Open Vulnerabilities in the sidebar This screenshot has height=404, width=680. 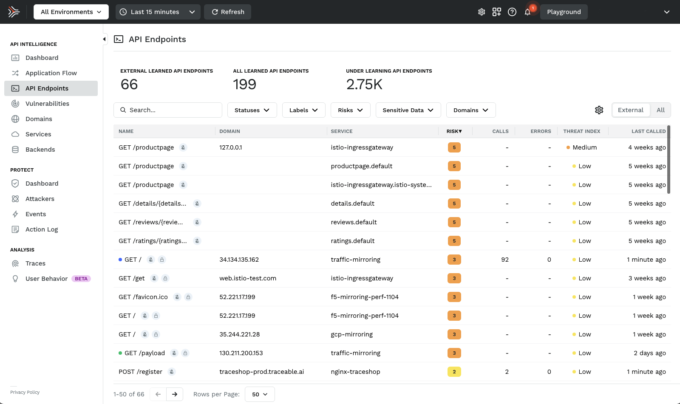[x=47, y=103]
